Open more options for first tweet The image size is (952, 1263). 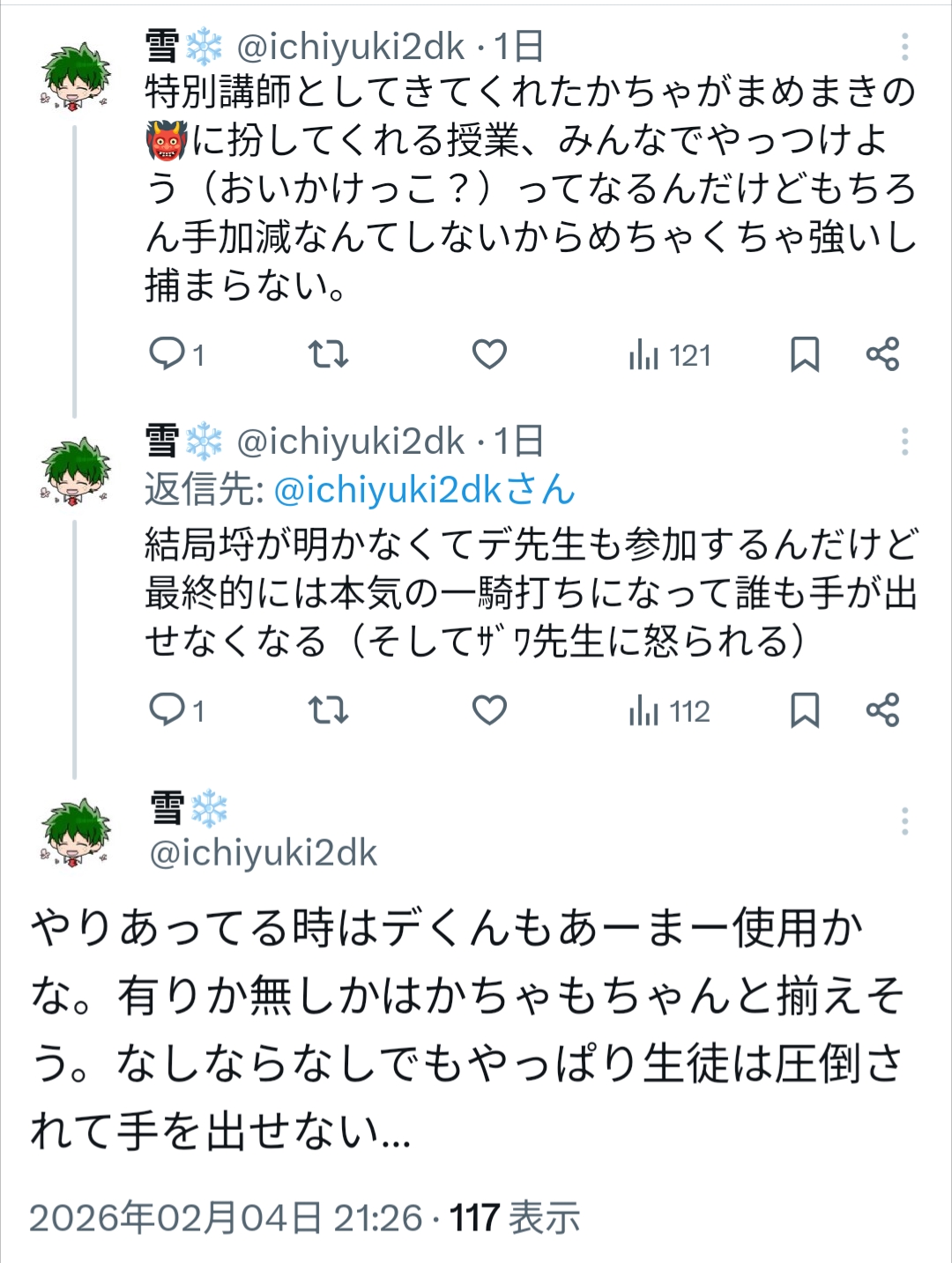tap(904, 48)
